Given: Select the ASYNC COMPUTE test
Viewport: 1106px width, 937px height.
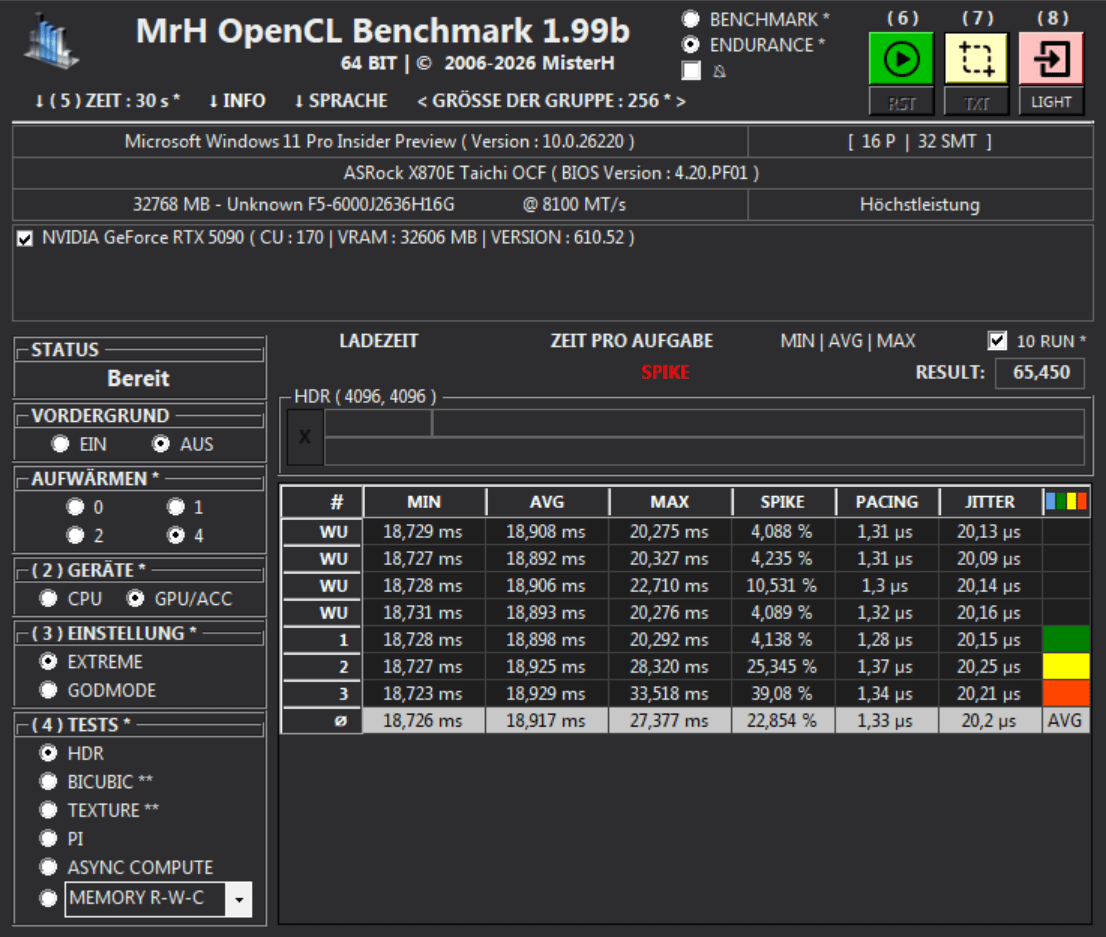Looking at the screenshot, I should click(49, 867).
